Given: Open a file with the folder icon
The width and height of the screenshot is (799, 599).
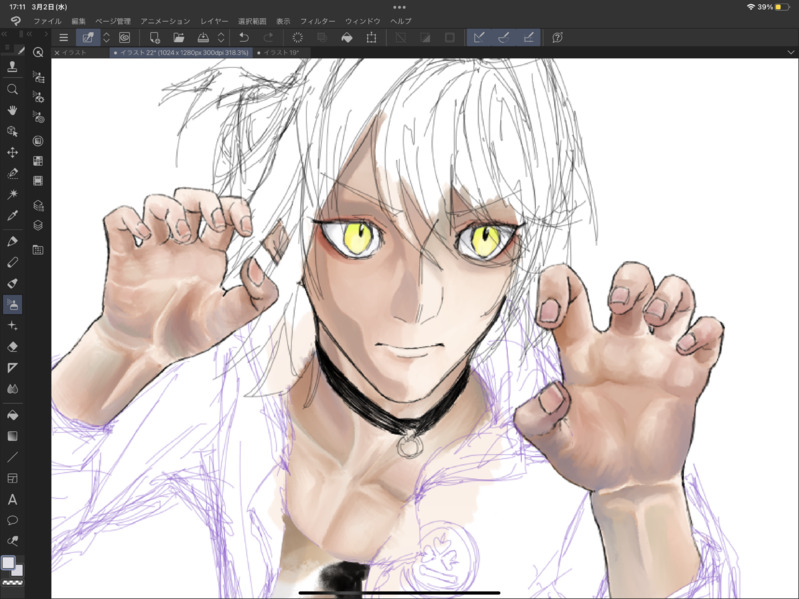Looking at the screenshot, I should coord(178,38).
